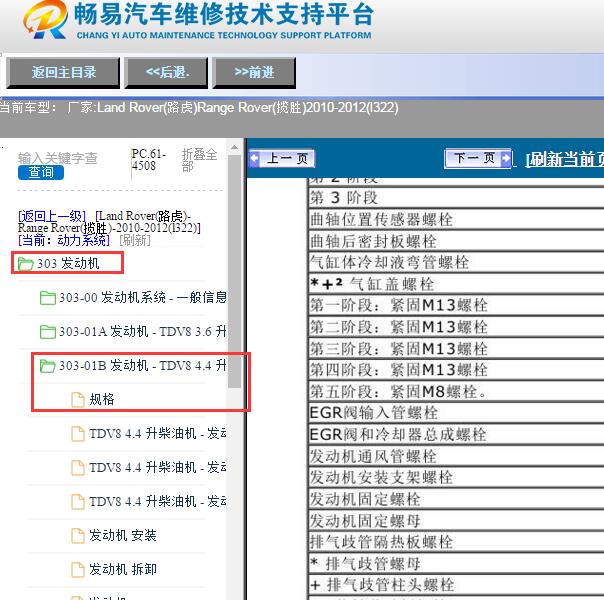Click the 排气歧管螺母 row
Image resolution: width=604 pixels, height=600 pixels.
[x=456, y=564]
